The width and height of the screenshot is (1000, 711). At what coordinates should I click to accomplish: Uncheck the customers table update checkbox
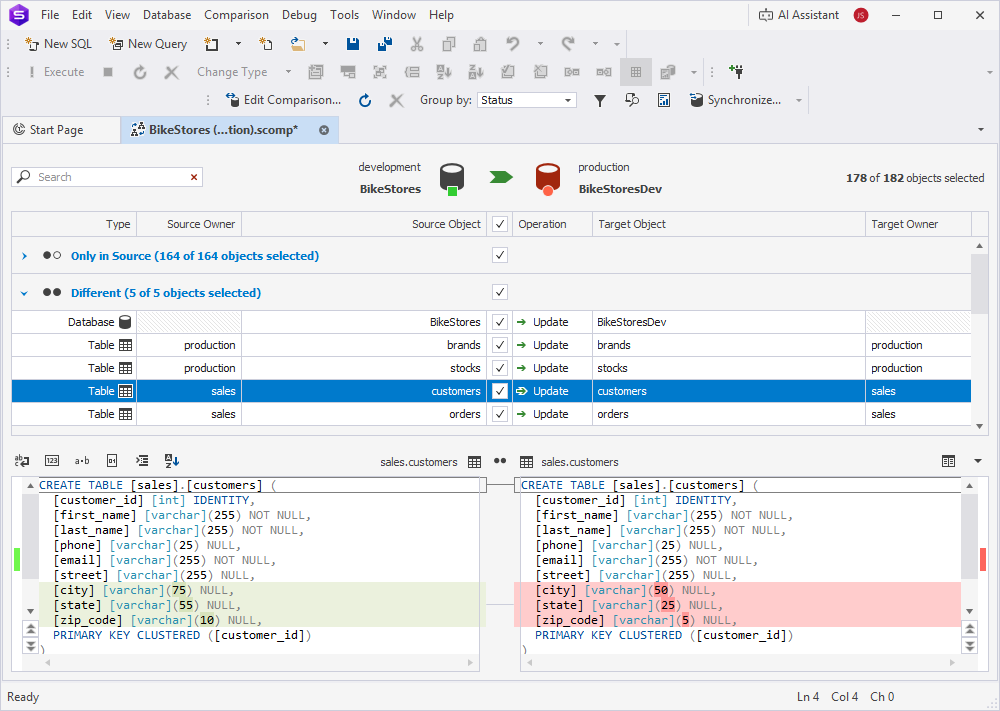(499, 391)
